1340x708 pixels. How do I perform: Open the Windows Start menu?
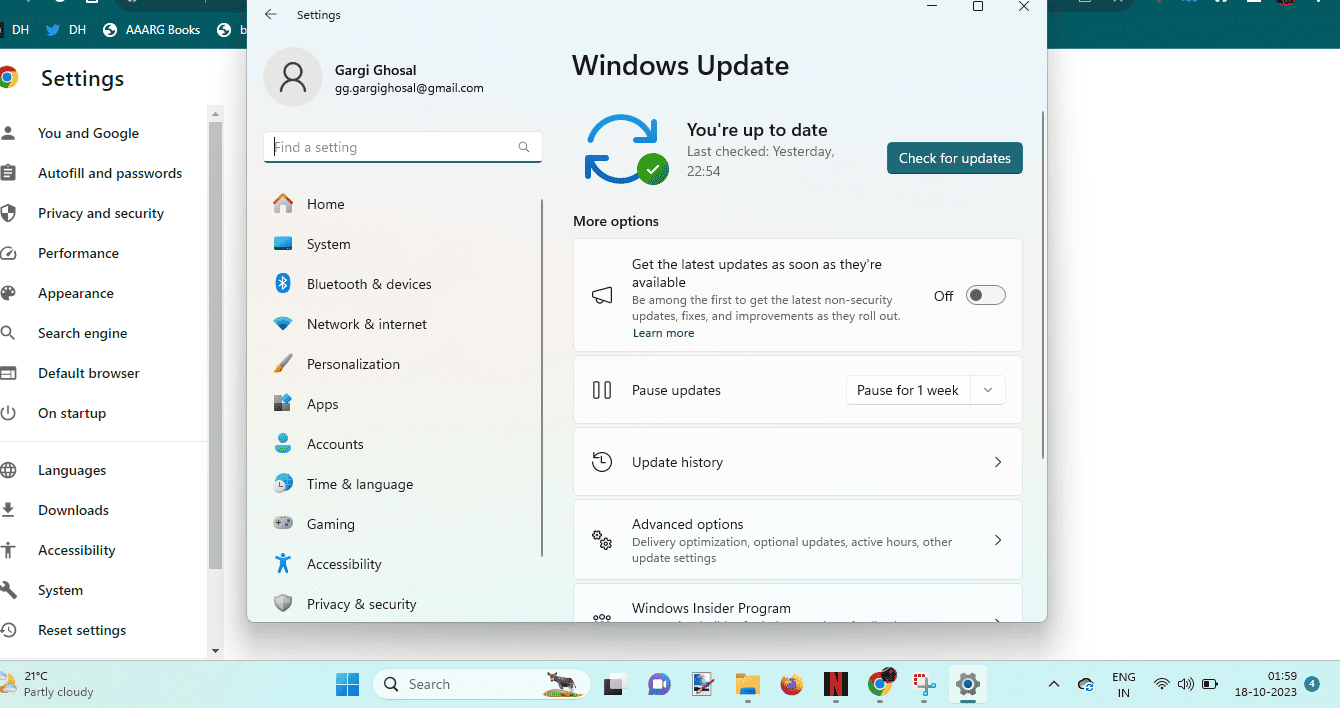tap(347, 684)
